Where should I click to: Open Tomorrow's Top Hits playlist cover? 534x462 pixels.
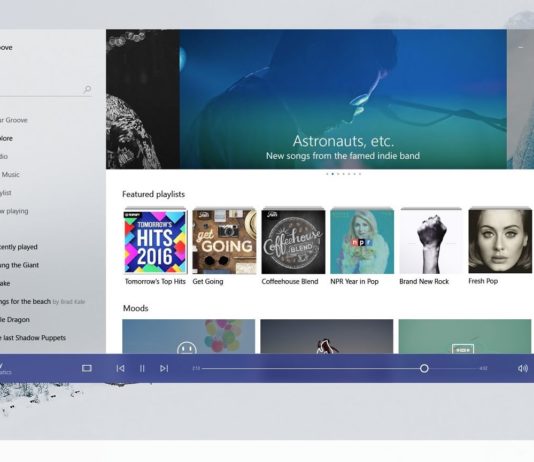point(155,241)
